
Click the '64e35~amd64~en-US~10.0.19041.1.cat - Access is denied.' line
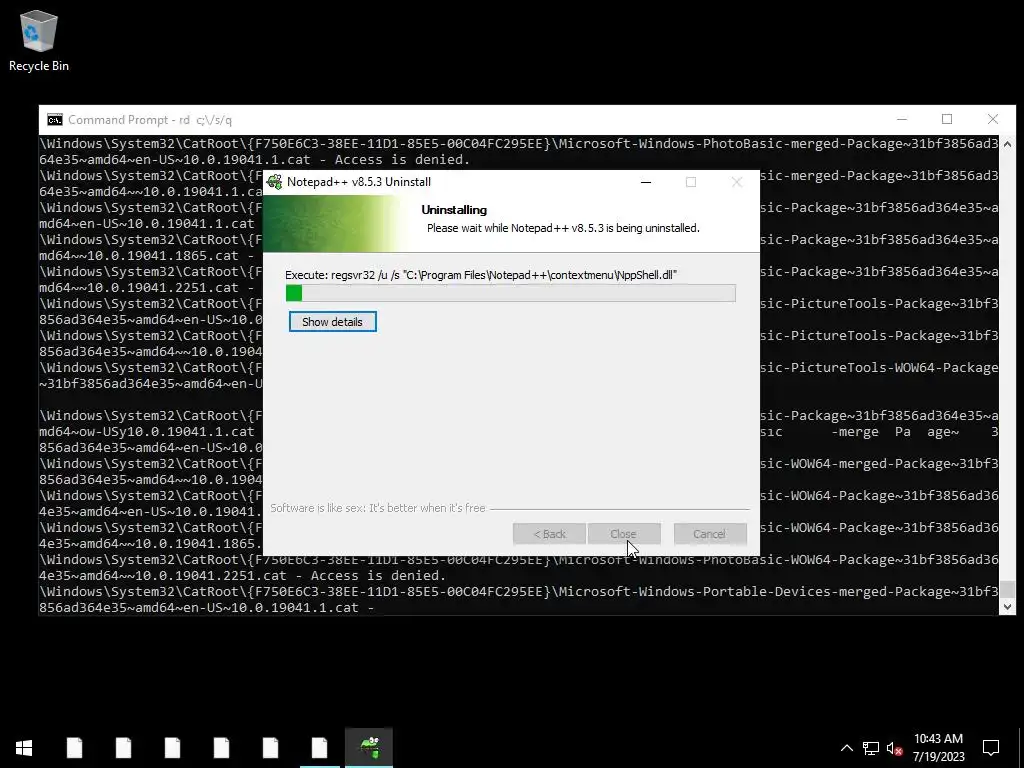[x=255, y=159]
